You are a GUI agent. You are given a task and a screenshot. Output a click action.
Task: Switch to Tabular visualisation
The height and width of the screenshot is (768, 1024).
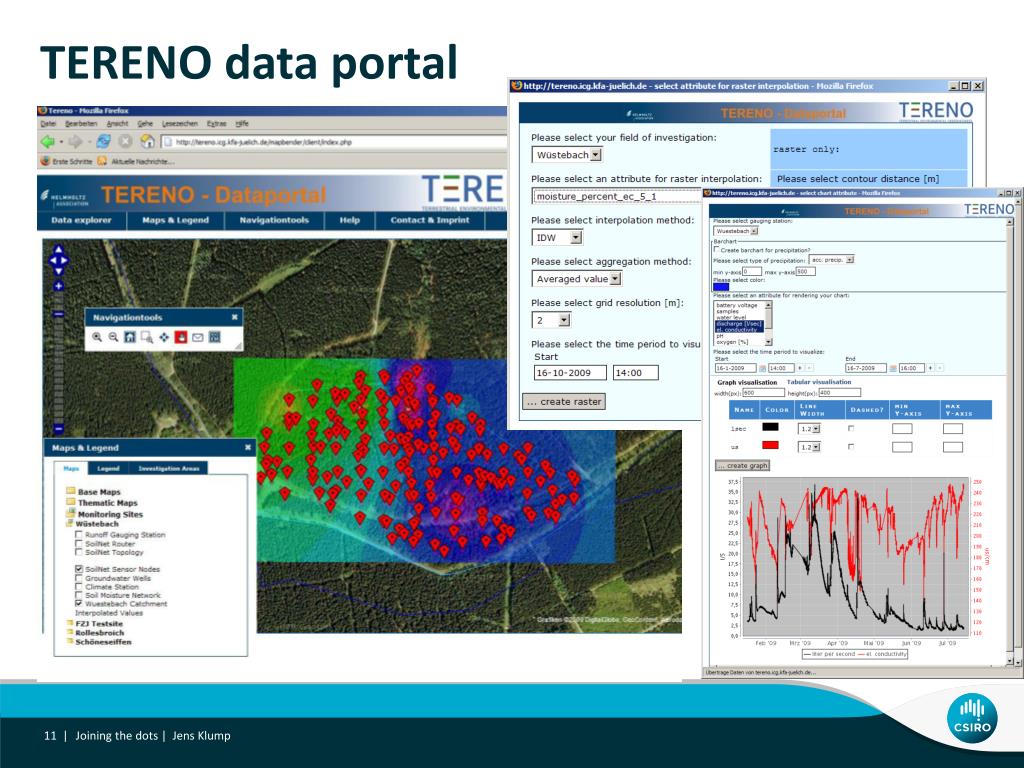click(x=819, y=382)
